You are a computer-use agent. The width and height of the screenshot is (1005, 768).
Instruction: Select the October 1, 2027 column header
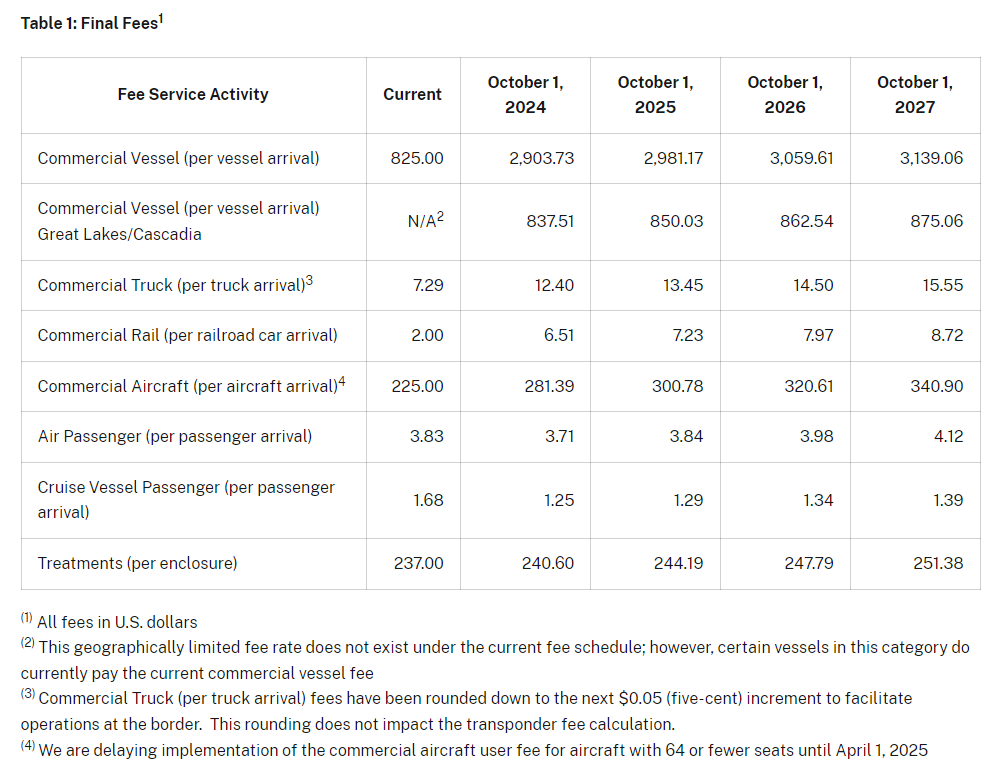pos(914,94)
